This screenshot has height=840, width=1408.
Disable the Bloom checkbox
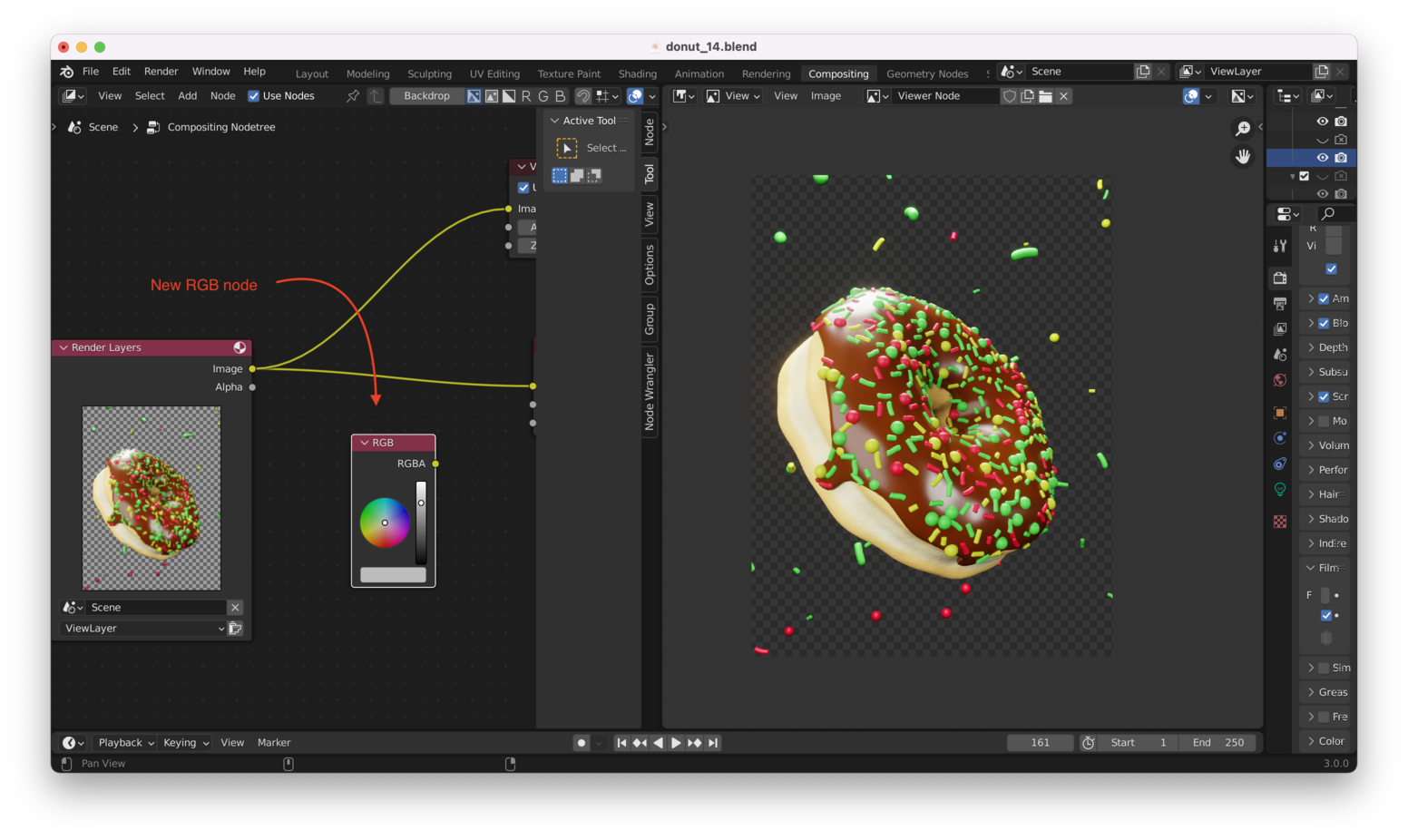1324,324
